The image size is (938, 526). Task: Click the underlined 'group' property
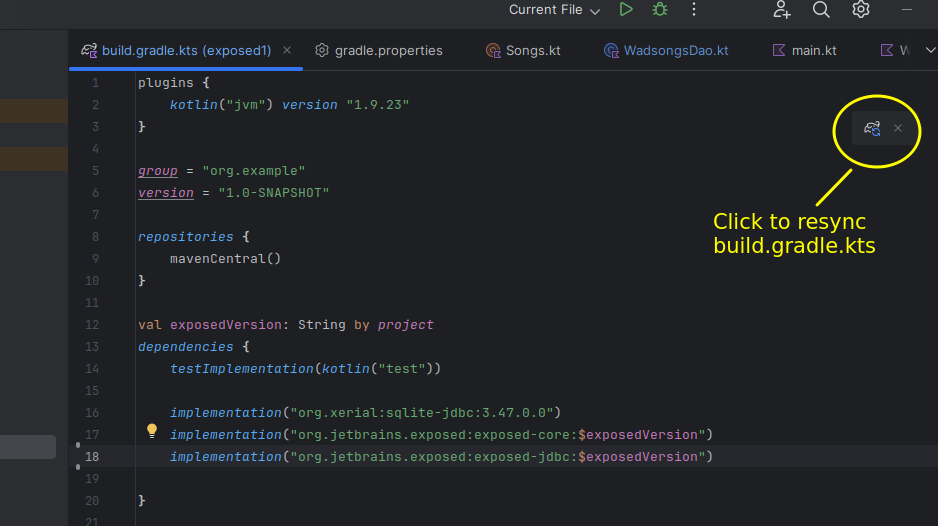158,171
